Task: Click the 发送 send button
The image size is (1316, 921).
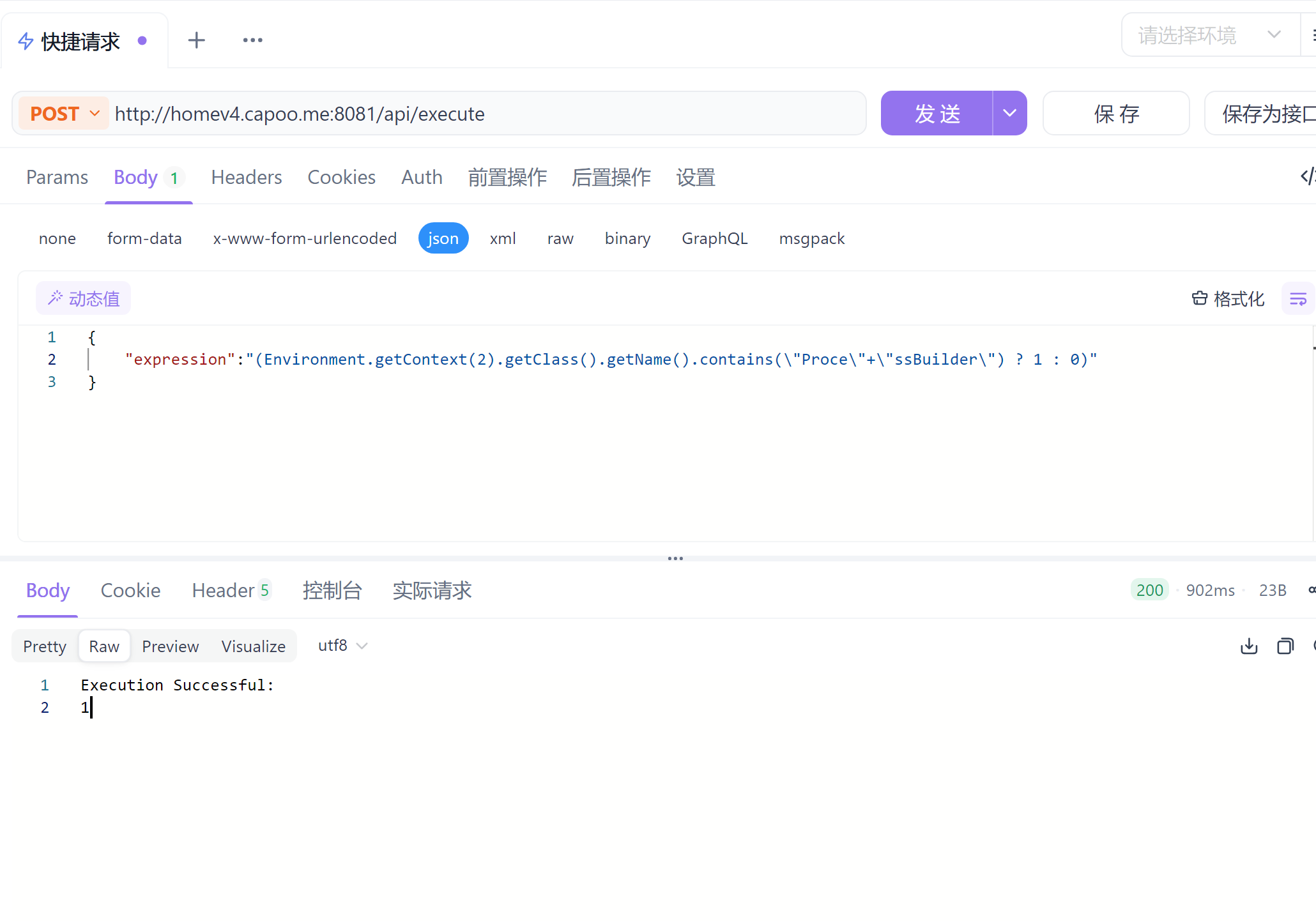Action: pos(937,114)
